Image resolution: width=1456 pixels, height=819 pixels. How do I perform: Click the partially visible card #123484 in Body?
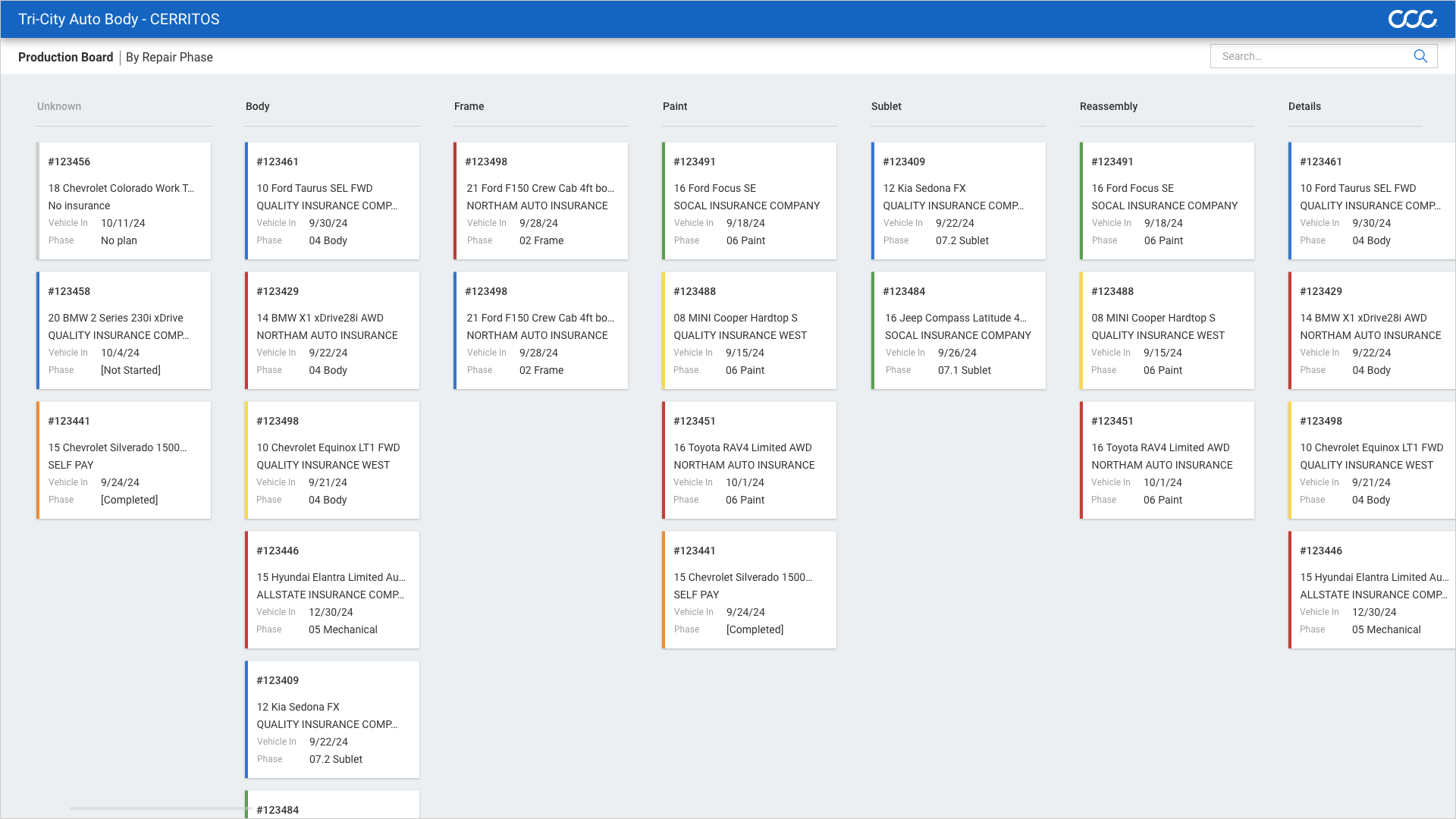point(332,805)
